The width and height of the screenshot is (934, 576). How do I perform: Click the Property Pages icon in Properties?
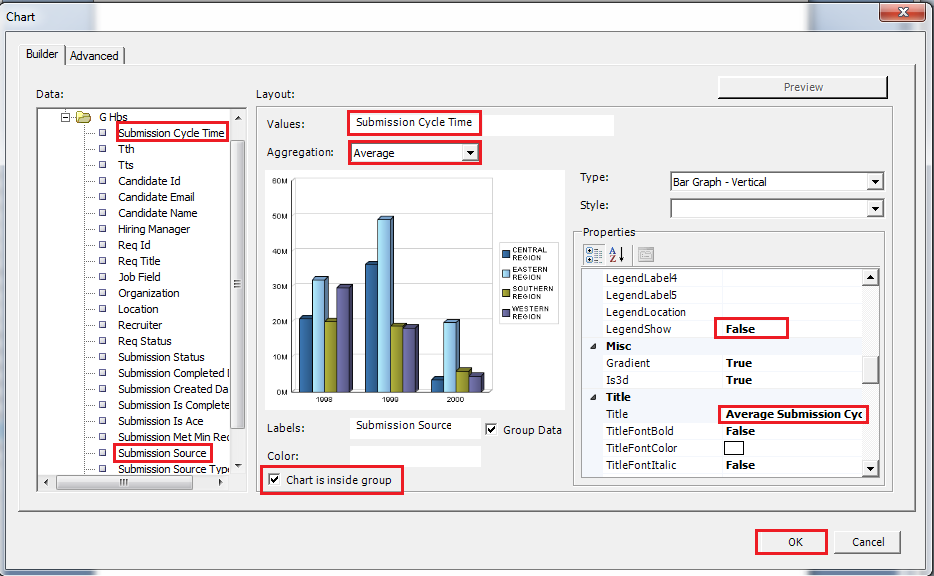click(646, 255)
